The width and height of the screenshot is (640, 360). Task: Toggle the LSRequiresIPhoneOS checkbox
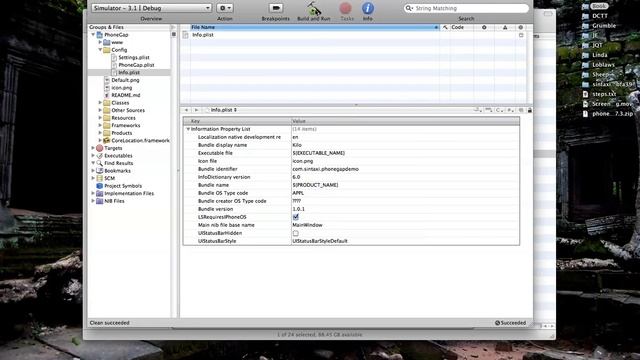point(296,217)
